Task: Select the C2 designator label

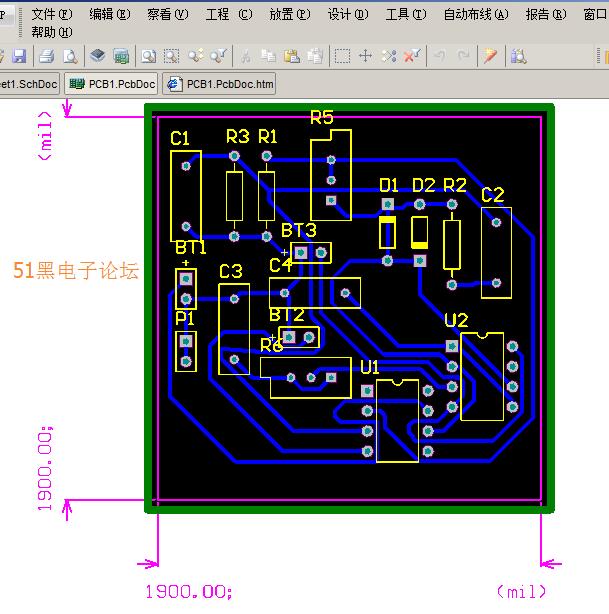Action: point(493,195)
